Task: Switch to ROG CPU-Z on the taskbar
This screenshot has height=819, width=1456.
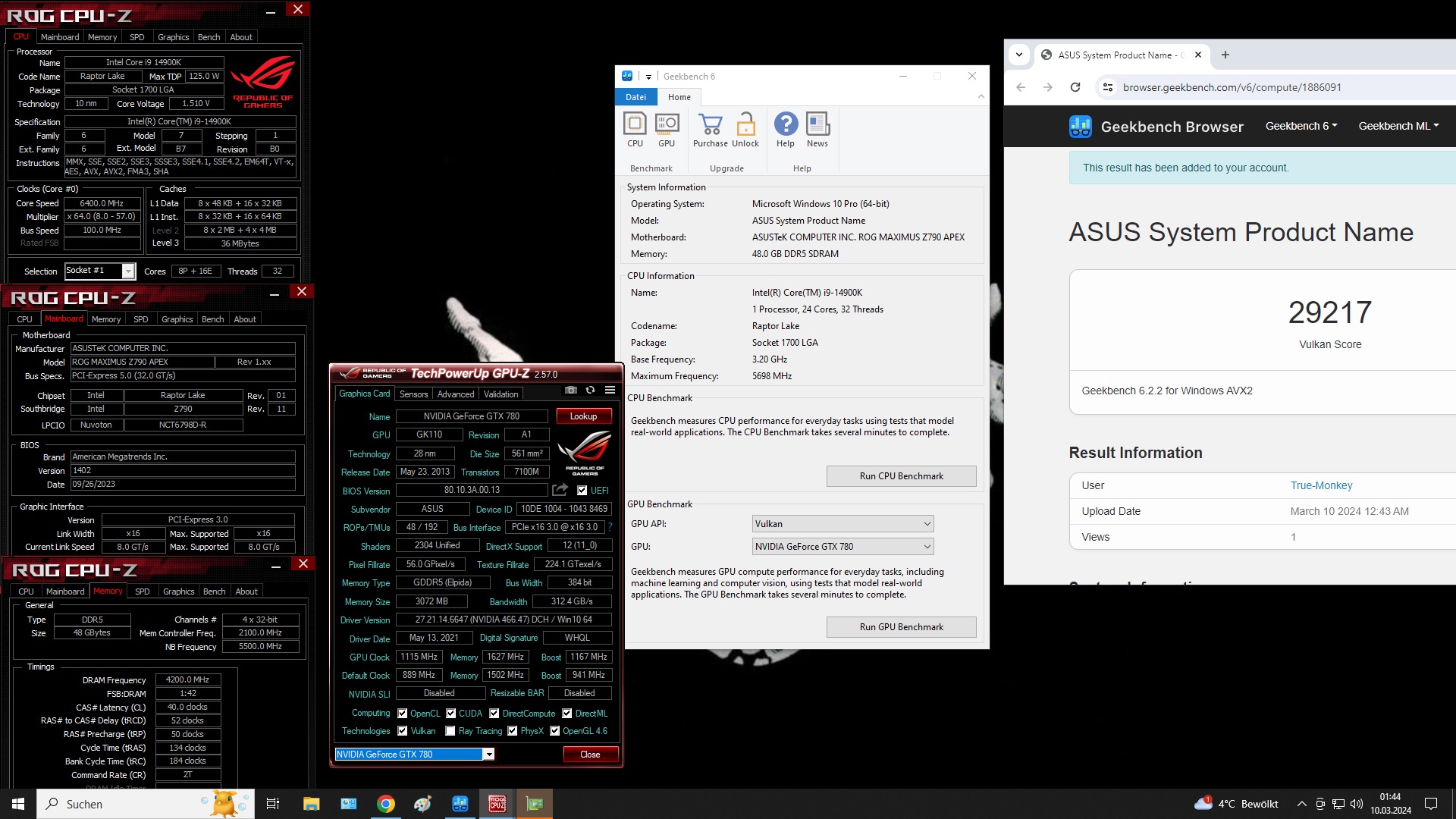Action: coord(497,804)
